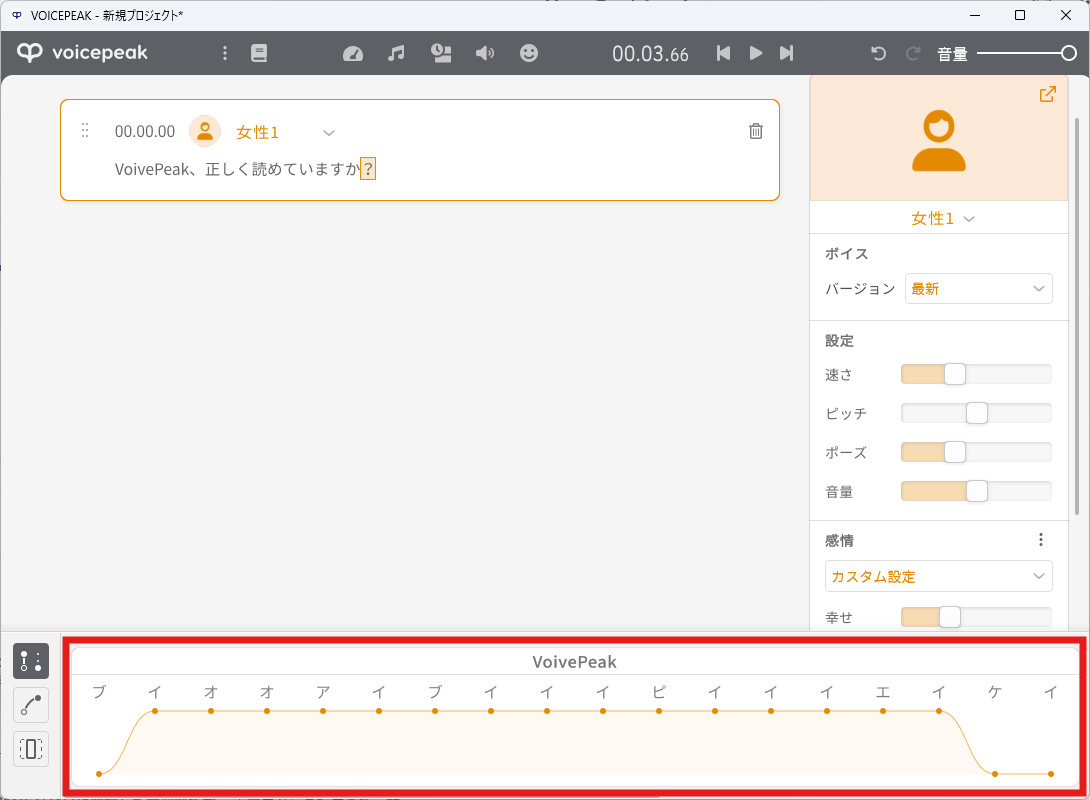Image resolution: width=1090 pixels, height=800 pixels.
Task: Open the カスタム設定 emotion preset dropdown
Action: (938, 576)
